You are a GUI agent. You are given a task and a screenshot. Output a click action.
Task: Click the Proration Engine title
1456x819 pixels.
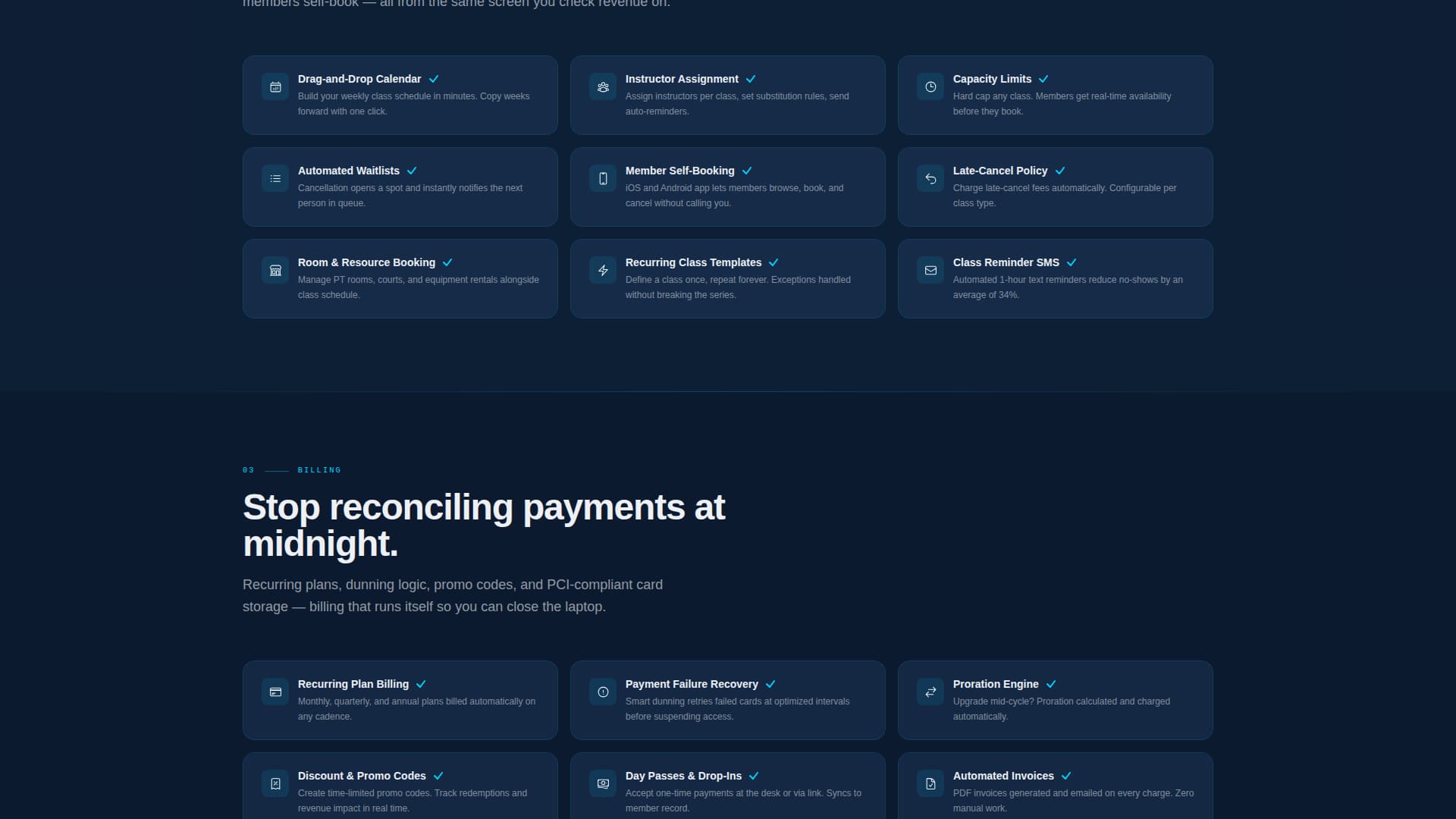[x=996, y=684]
